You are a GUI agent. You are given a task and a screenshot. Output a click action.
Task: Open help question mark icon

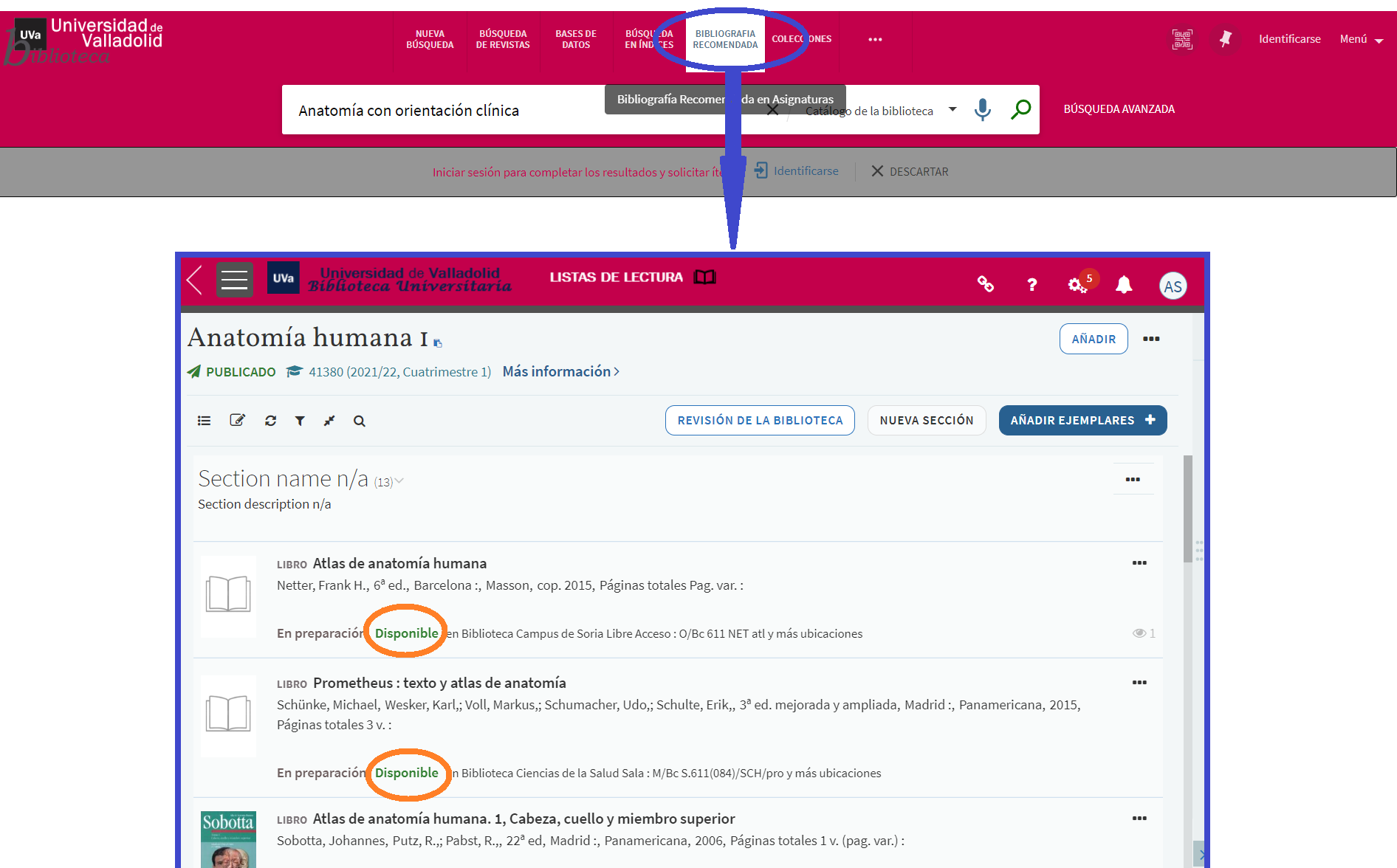[1032, 284]
